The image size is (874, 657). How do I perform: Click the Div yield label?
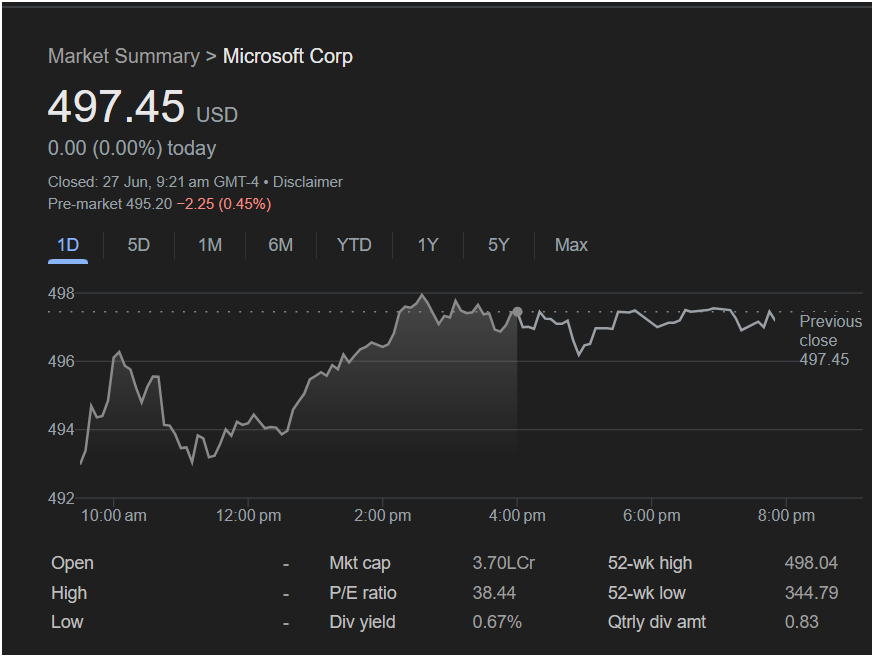click(x=362, y=622)
